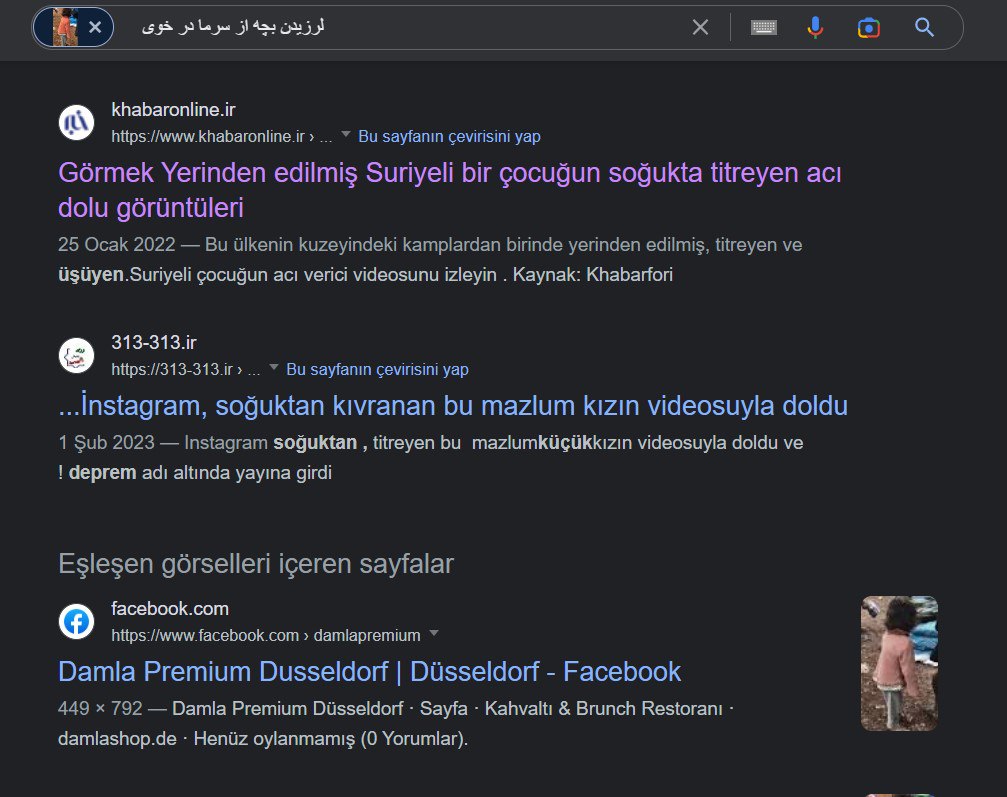Open Damla Premium Dusseldorf Facebook result
The width and height of the screenshot is (1007, 797).
click(369, 671)
